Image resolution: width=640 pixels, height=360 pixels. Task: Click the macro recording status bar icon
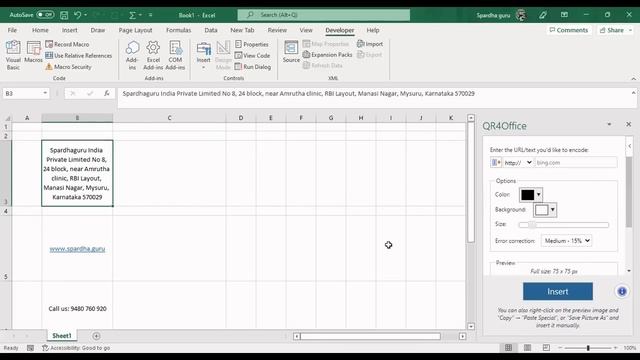(x=30, y=348)
